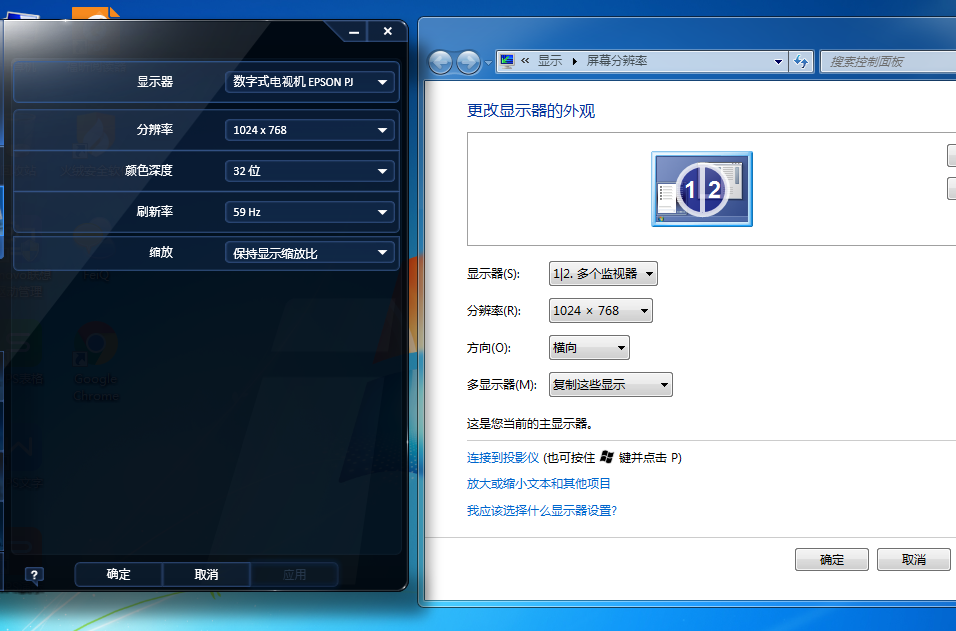Click 屏幕分辨率 in the address bar breadcrumb

click(616, 61)
